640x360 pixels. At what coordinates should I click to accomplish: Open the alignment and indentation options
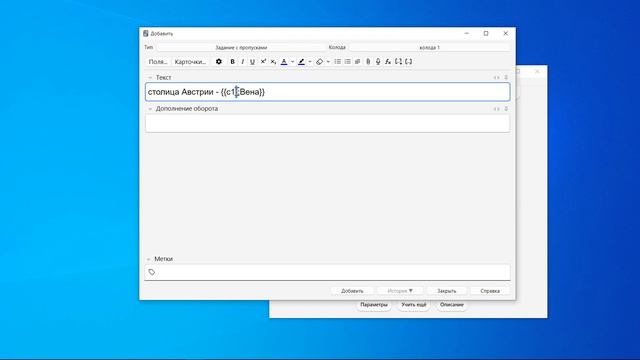tap(358, 62)
